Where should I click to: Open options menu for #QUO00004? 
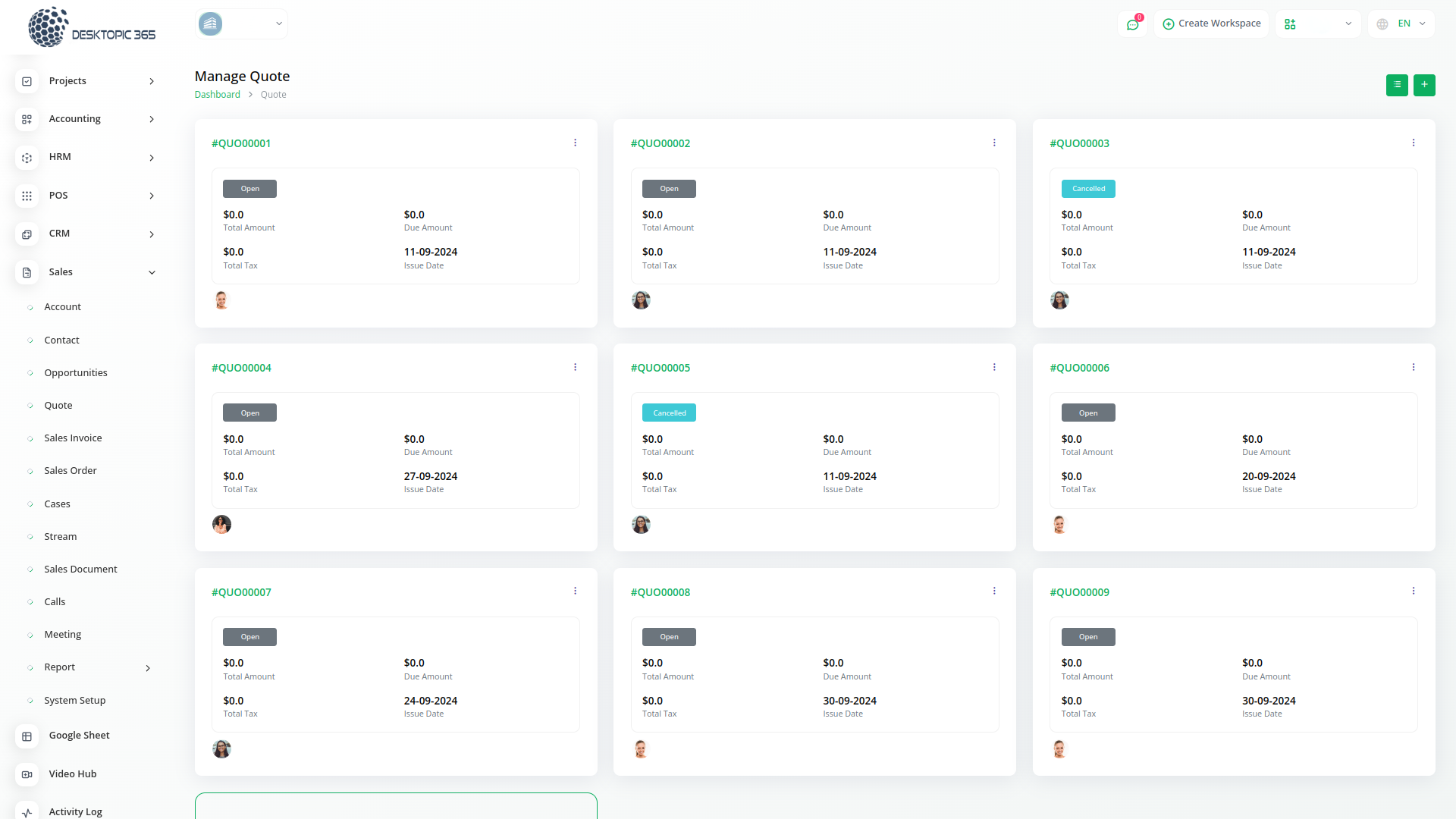coord(575,367)
